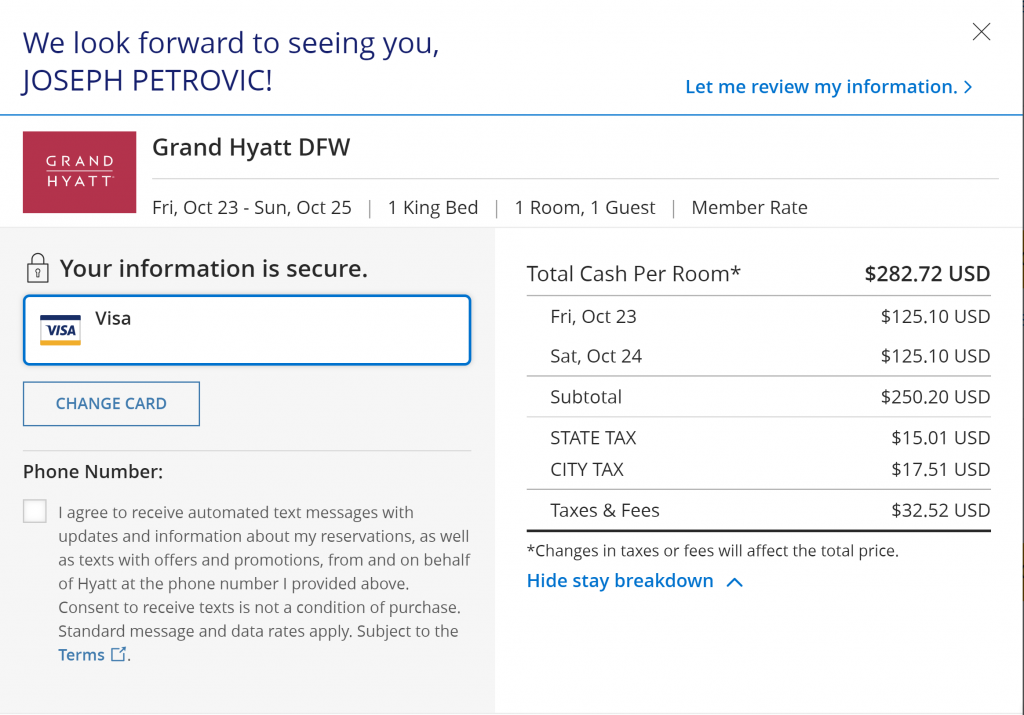Click the 'Grand Hyatt DFW' hotel name
This screenshot has height=715, width=1024.
[x=251, y=148]
